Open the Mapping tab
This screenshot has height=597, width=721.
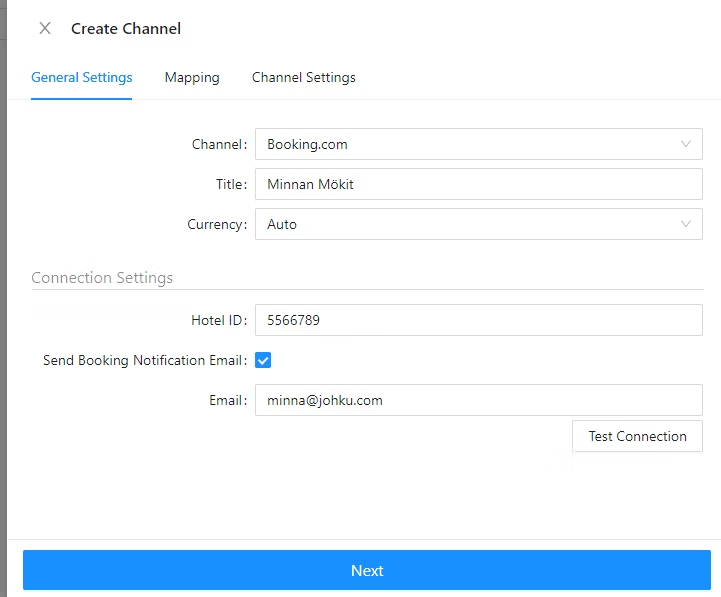pos(192,77)
